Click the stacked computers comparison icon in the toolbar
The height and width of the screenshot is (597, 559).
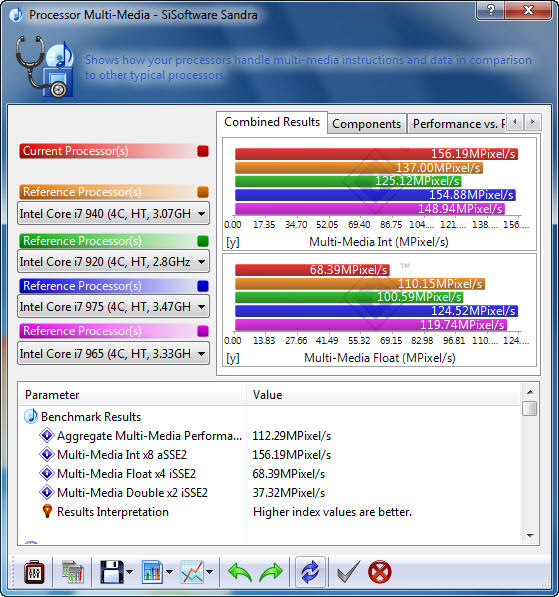[72, 572]
